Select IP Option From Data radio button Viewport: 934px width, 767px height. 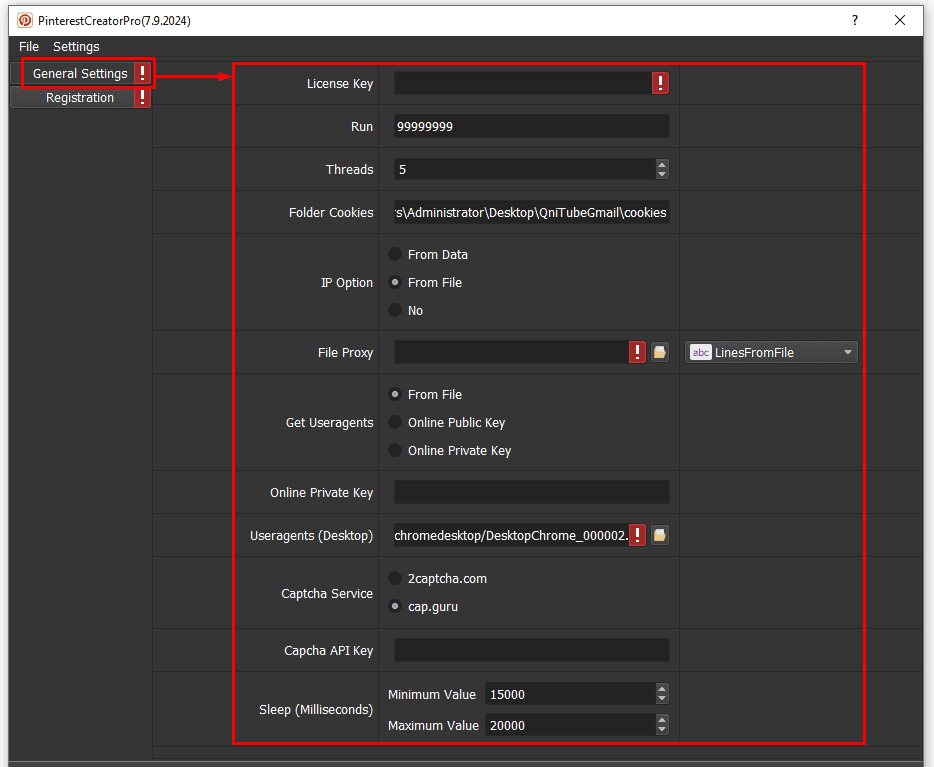(x=395, y=254)
